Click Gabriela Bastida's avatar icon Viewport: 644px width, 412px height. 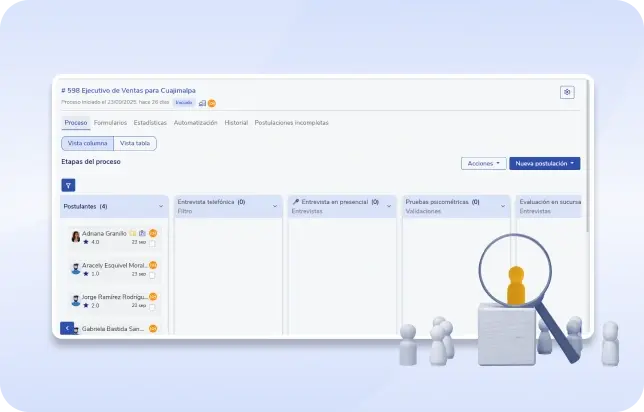point(76,328)
